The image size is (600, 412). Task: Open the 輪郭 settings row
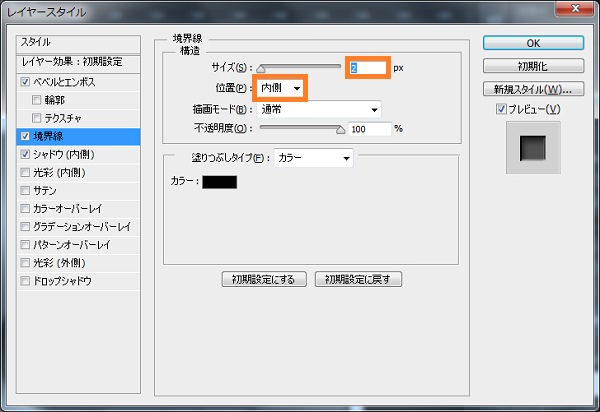click(78, 100)
